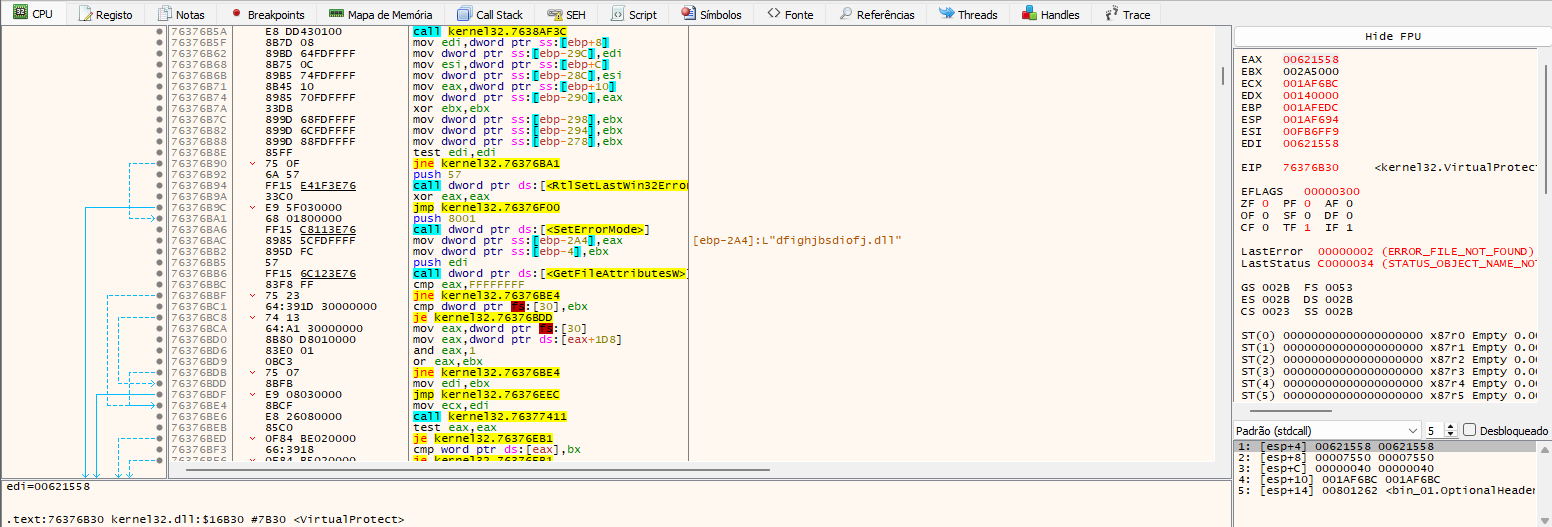This screenshot has height=527, width=1552.
Task: Select the jmp kernel32.76376F00 instruction
Action: [x=486, y=207]
